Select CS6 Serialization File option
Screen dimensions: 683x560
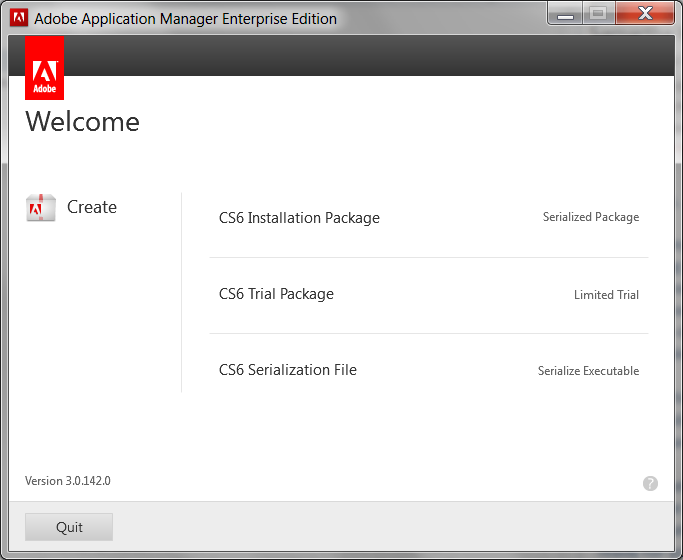287,370
